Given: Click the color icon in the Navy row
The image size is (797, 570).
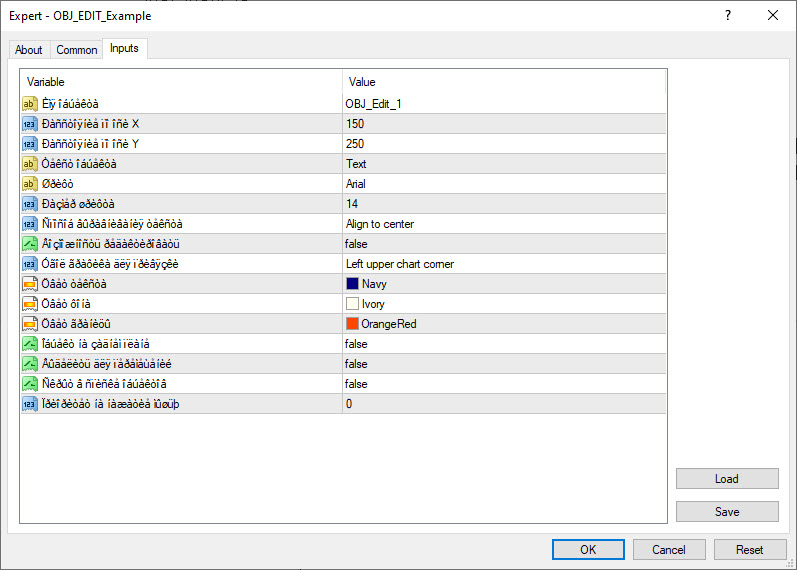Looking at the screenshot, I should pyautogui.click(x=30, y=284).
